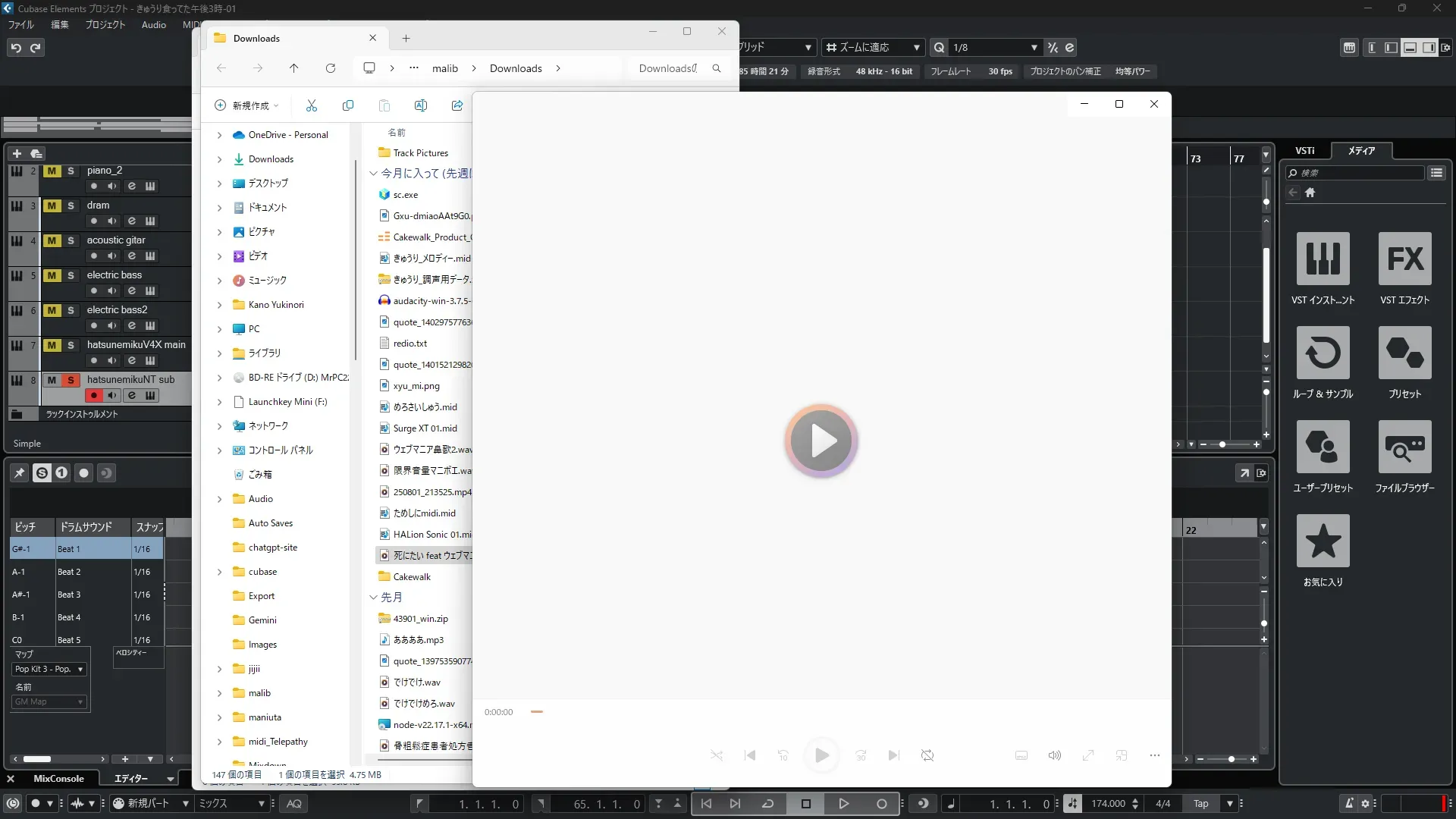Click the cut scissors icon in Explorer

tap(312, 105)
